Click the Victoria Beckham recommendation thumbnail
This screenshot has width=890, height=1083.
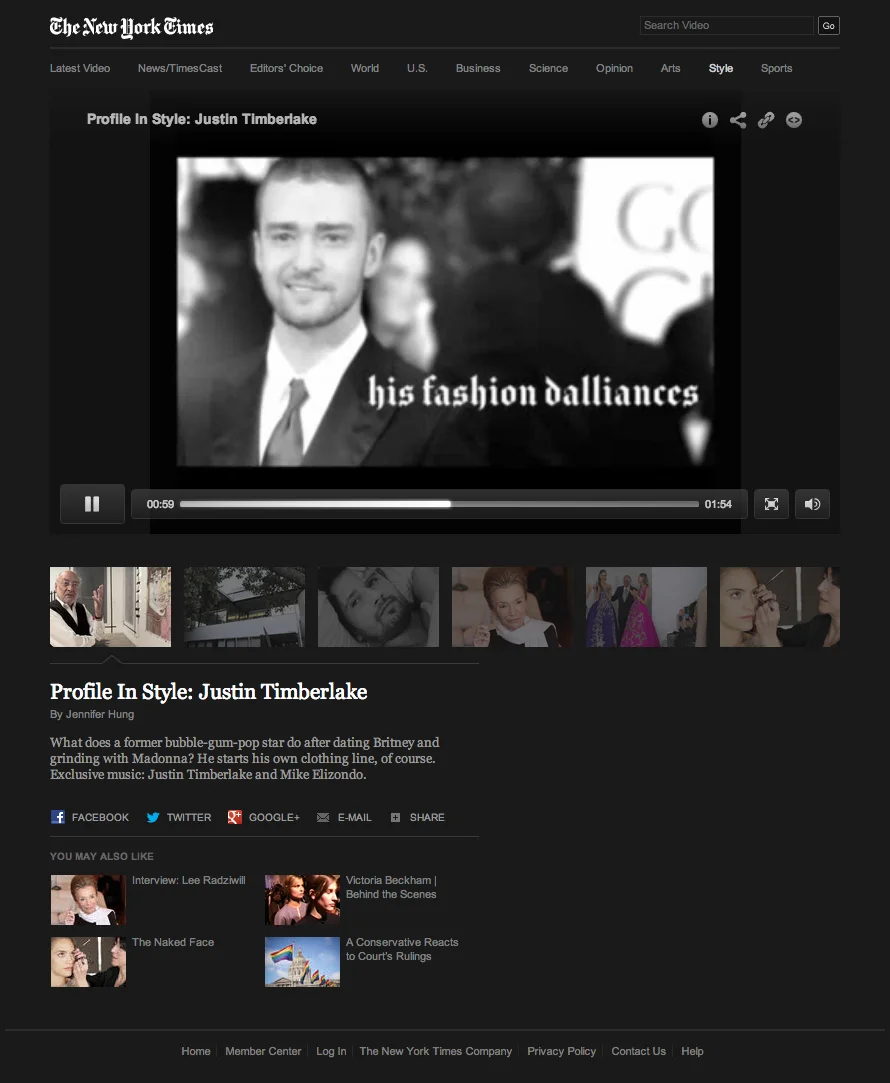click(x=302, y=900)
